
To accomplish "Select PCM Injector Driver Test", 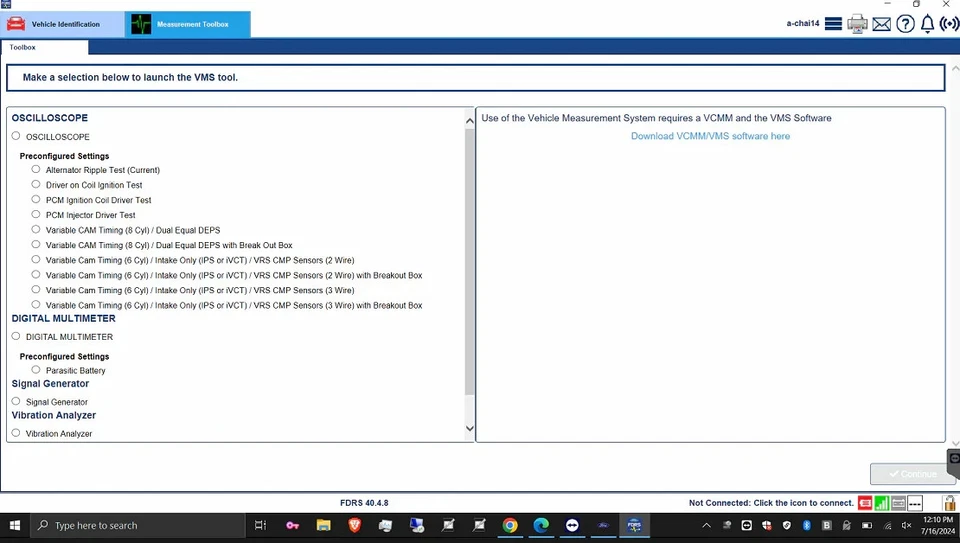I will click(x=36, y=214).
